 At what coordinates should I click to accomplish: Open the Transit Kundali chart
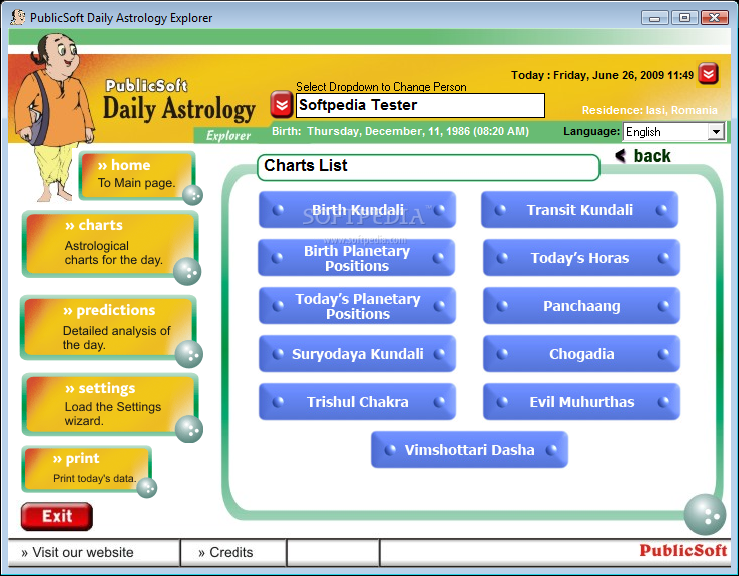[x=579, y=210]
